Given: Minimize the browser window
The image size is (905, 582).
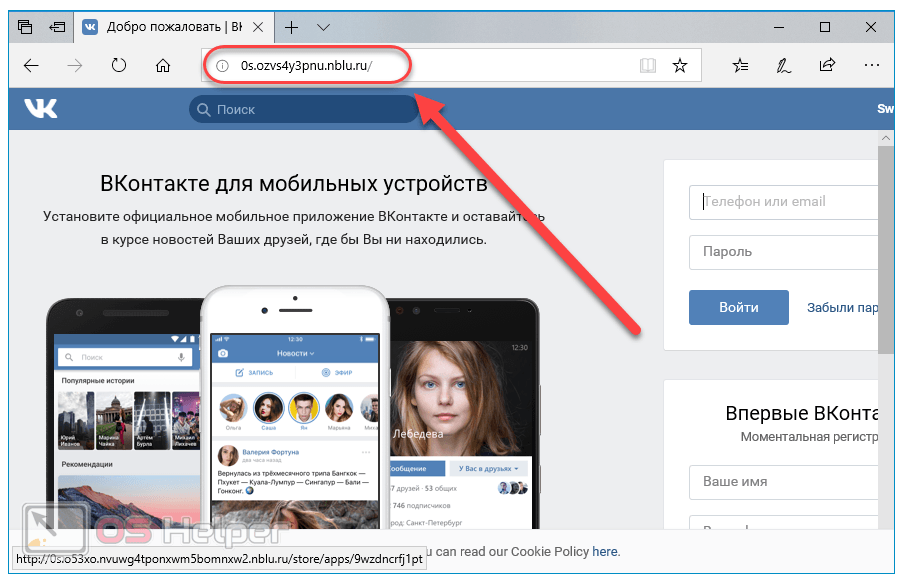Looking at the screenshot, I should pyautogui.click(x=779, y=27).
